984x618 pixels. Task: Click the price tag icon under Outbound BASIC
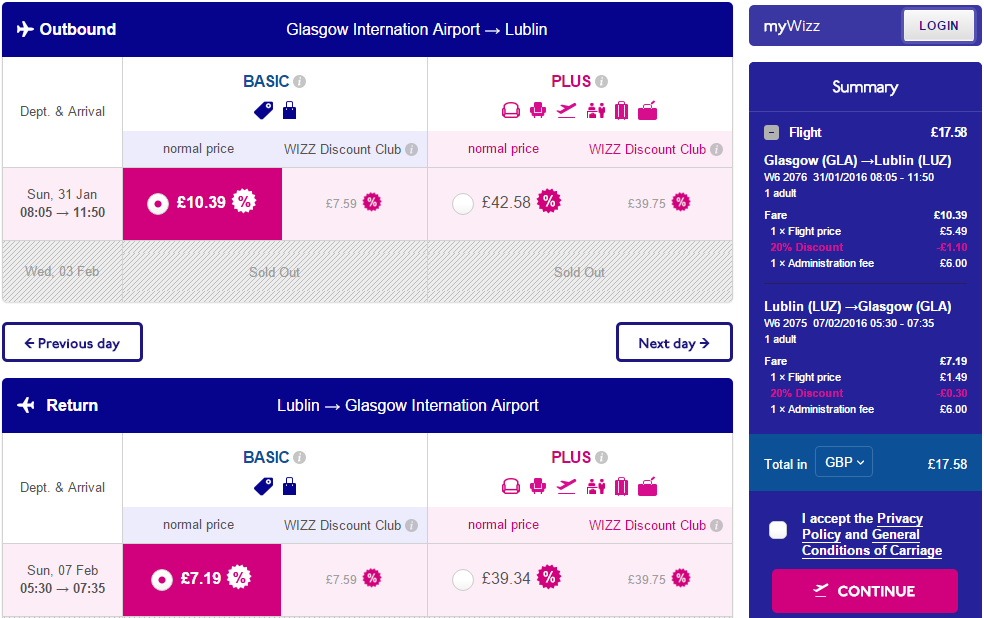click(264, 110)
